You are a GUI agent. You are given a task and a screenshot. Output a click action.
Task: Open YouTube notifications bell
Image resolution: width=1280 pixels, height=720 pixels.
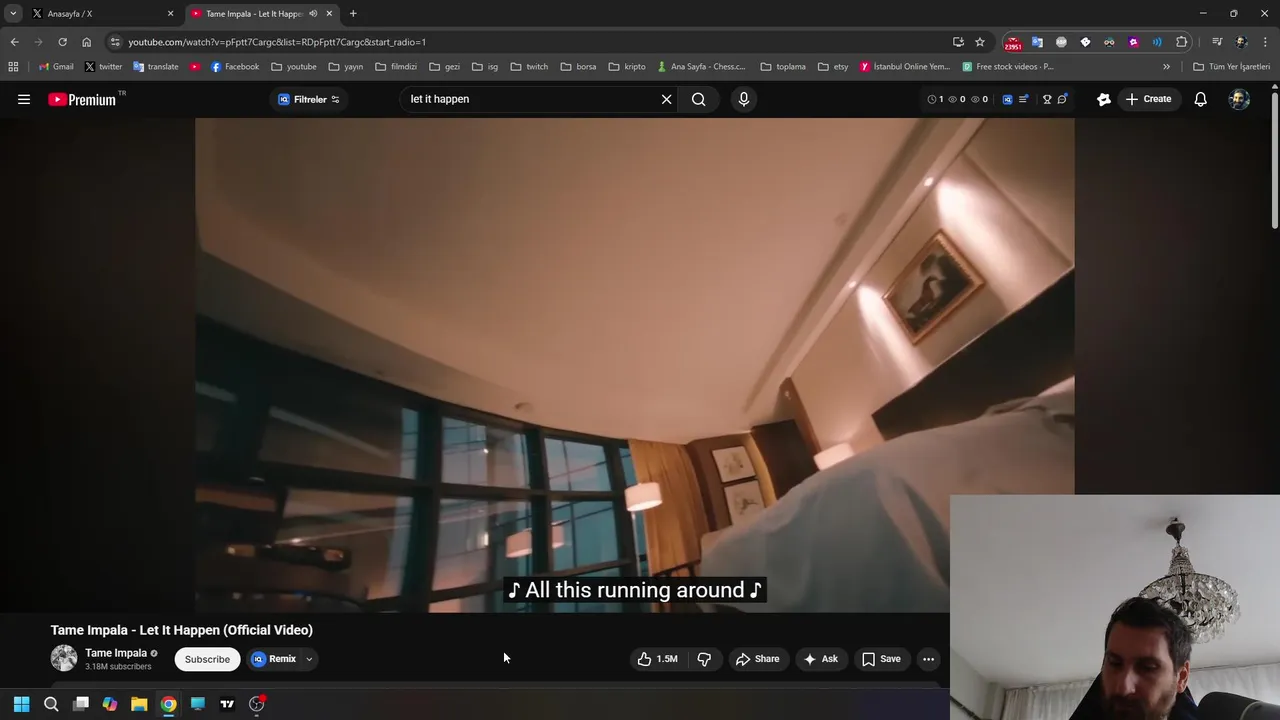pos(1200,99)
